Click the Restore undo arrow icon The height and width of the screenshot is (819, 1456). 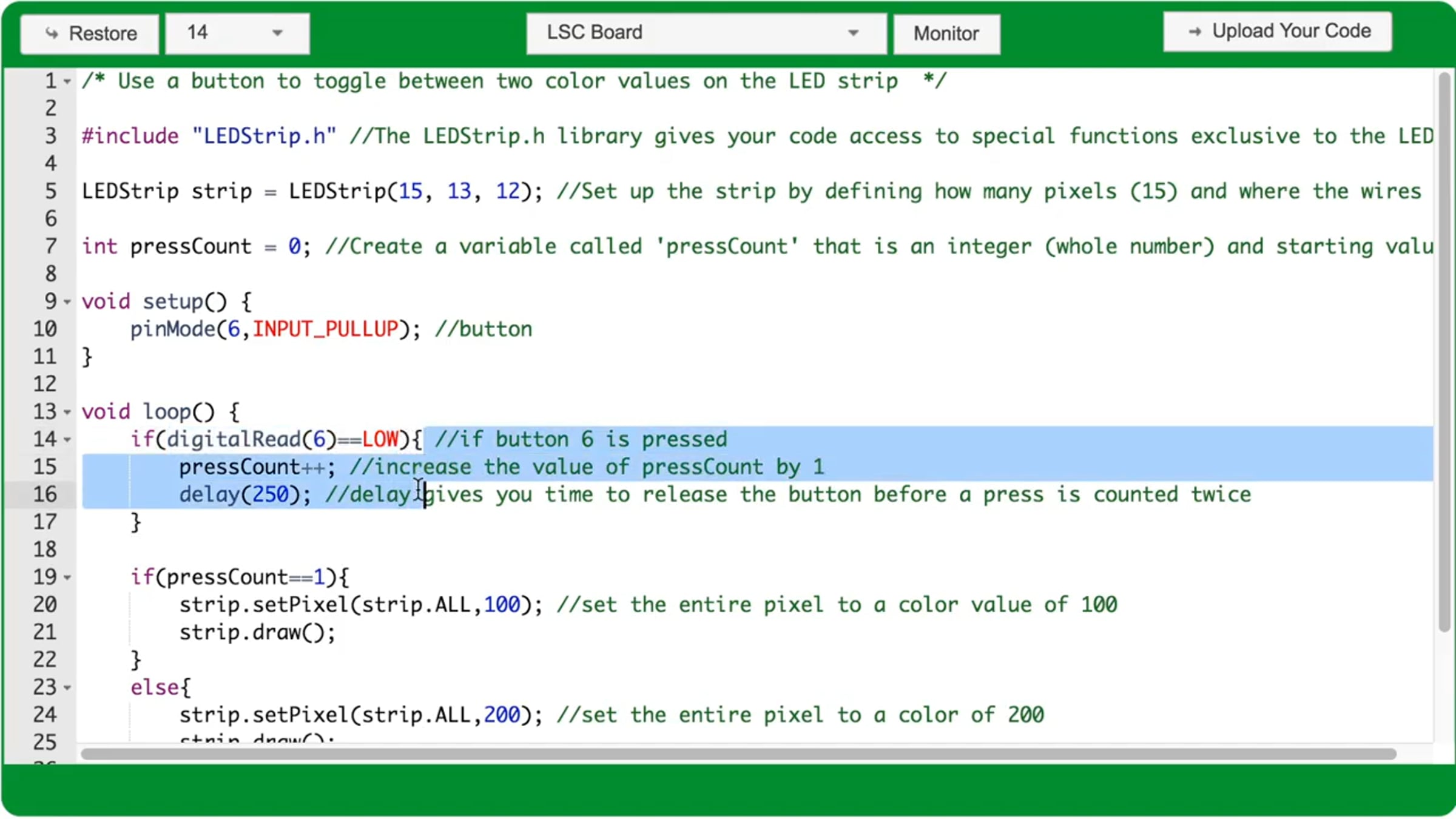pos(52,33)
